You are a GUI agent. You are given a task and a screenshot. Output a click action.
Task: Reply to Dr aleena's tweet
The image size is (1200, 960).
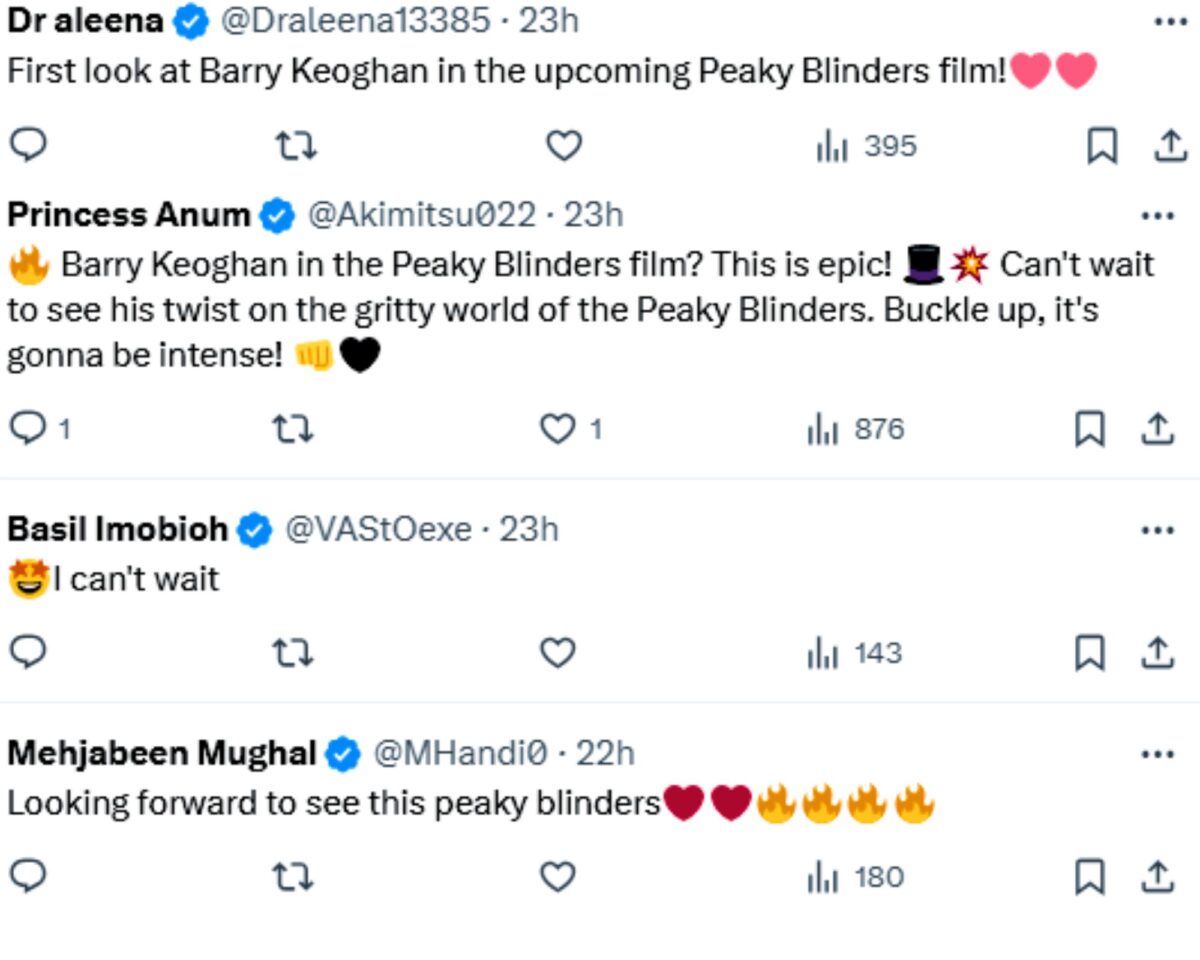[x=28, y=147]
